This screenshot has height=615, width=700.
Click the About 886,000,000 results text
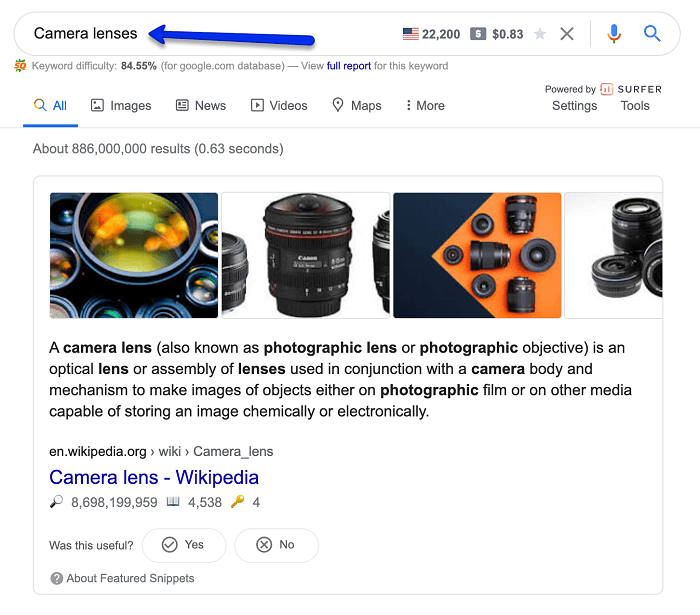tap(158, 149)
